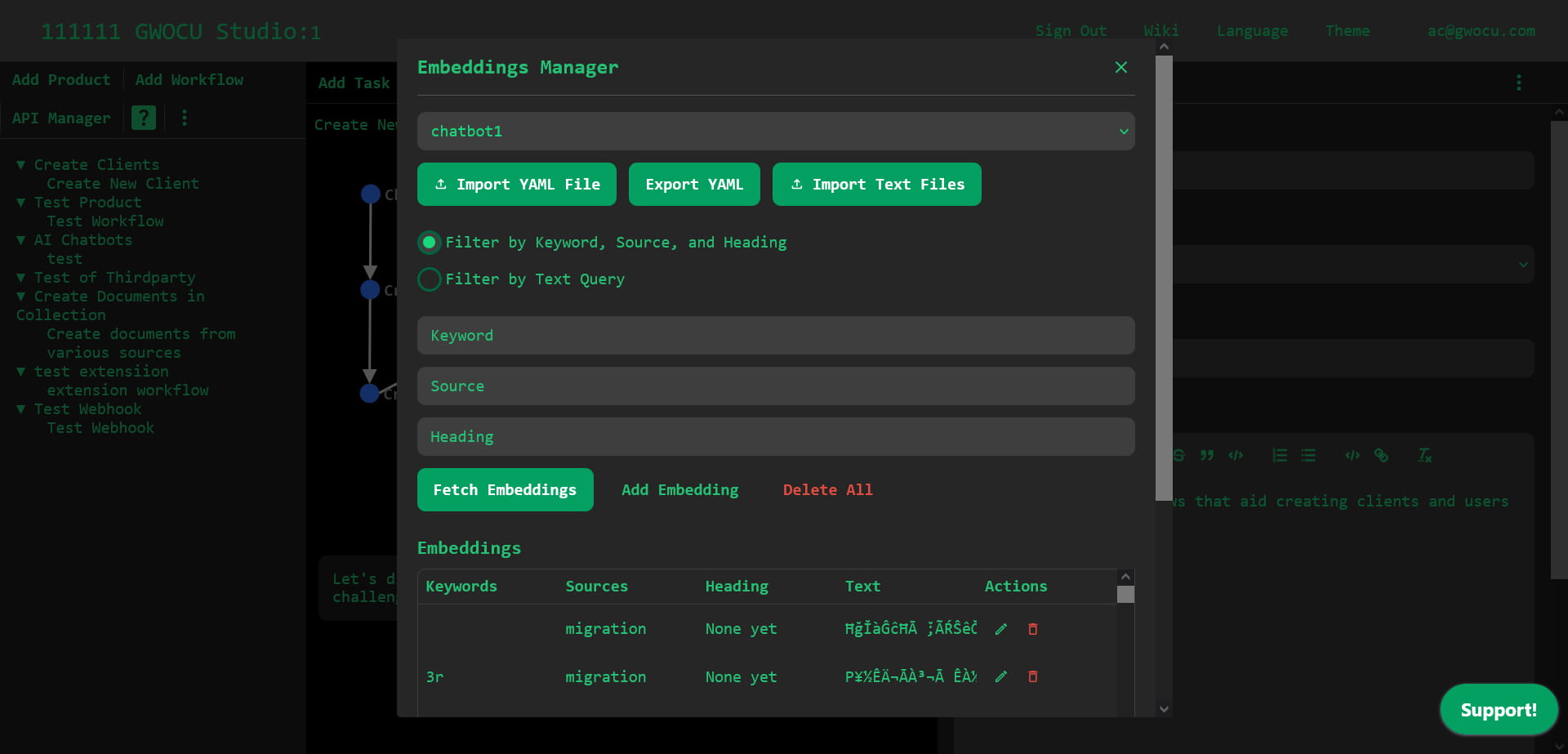Click Add Workflow
1568x754 pixels.
[189, 80]
